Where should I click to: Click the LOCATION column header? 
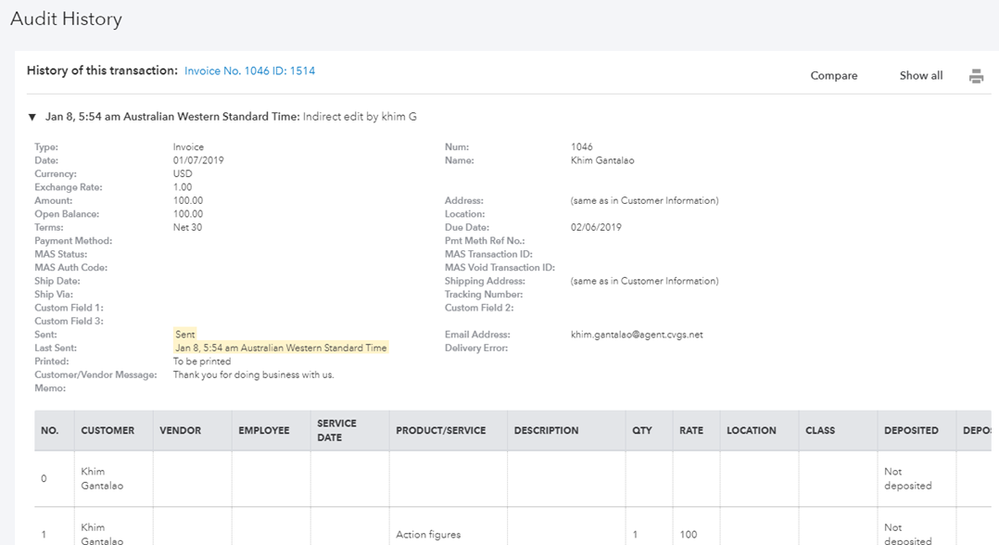(751, 431)
